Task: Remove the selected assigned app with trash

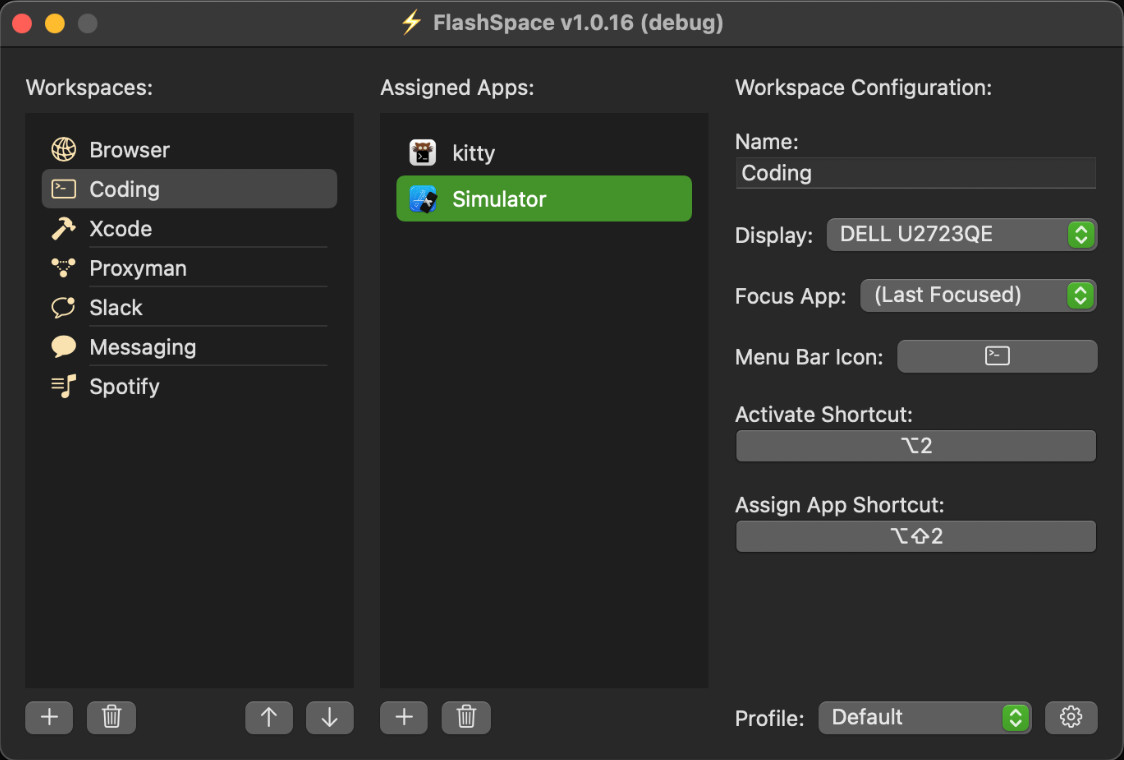Action: [x=466, y=717]
